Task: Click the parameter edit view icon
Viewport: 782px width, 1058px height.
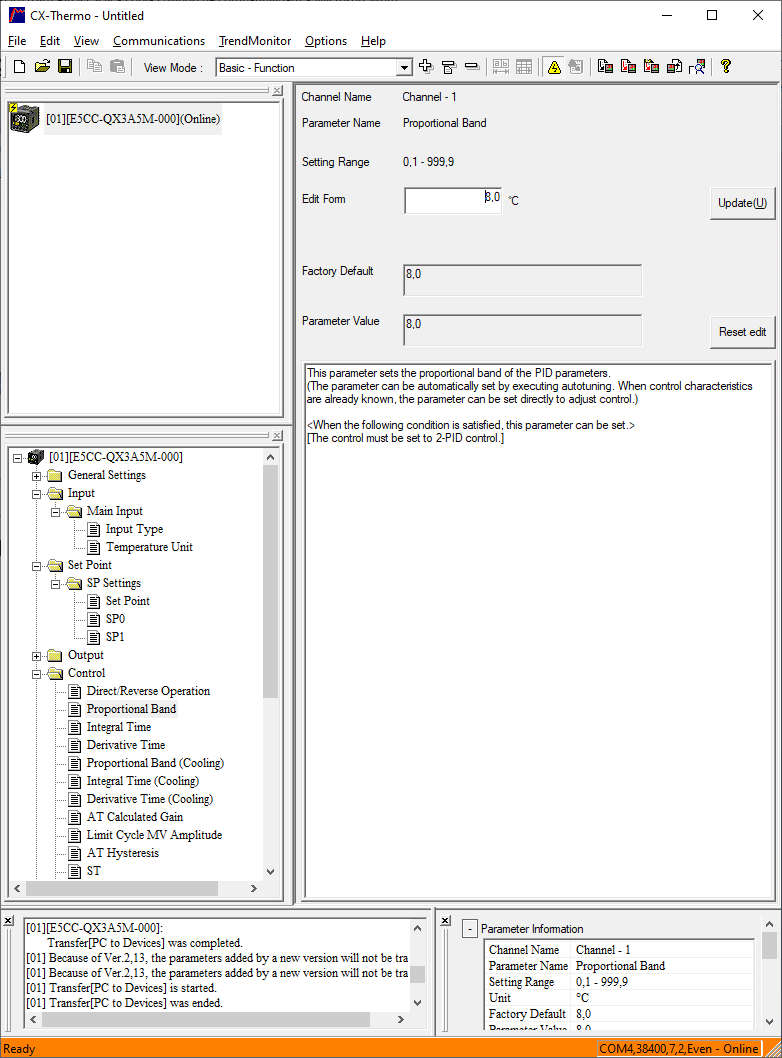Action: point(501,66)
